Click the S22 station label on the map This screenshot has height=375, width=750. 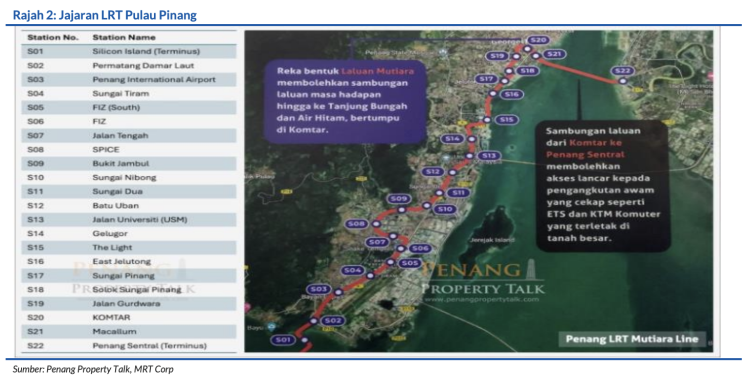pos(622,71)
